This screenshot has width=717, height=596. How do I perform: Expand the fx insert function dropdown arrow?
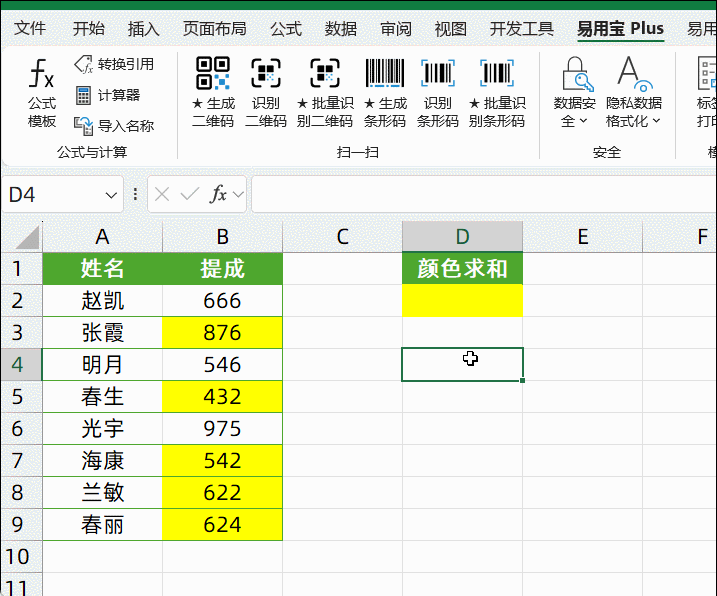coord(238,195)
